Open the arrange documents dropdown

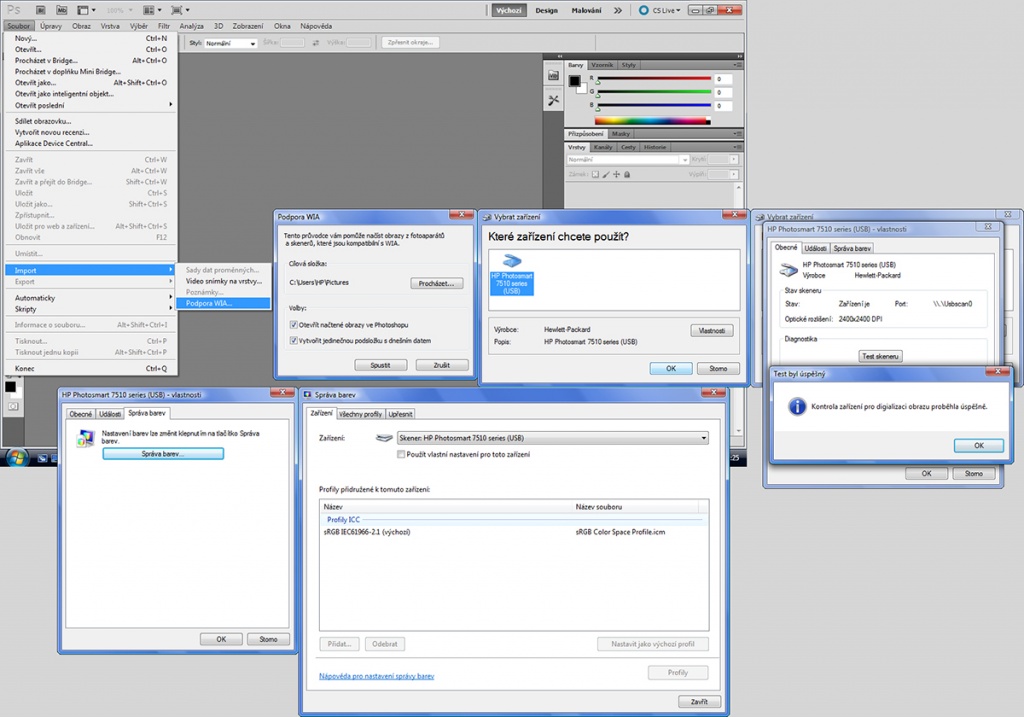[152, 10]
